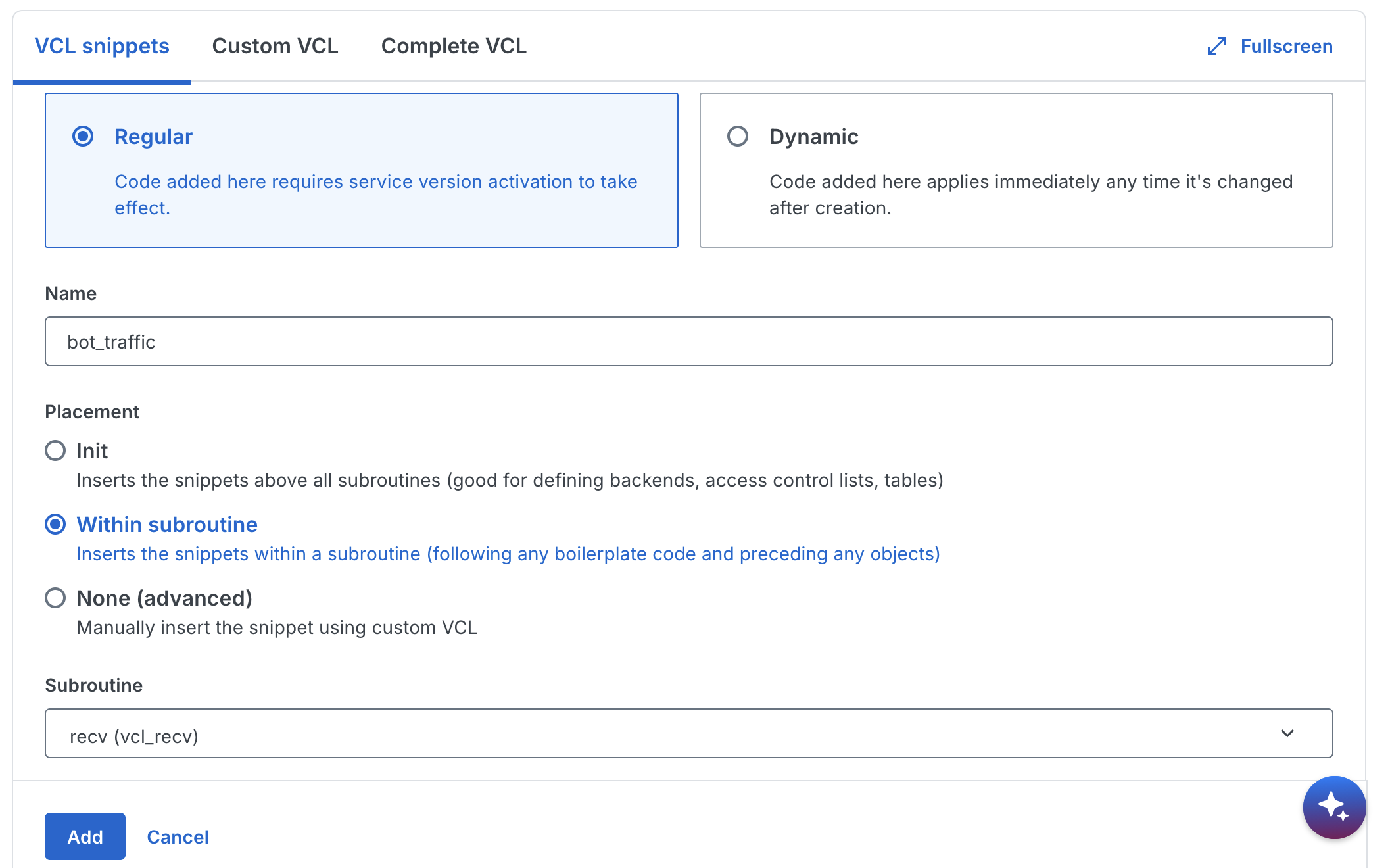
Task: Choose Init placement option
Action: pyautogui.click(x=55, y=451)
